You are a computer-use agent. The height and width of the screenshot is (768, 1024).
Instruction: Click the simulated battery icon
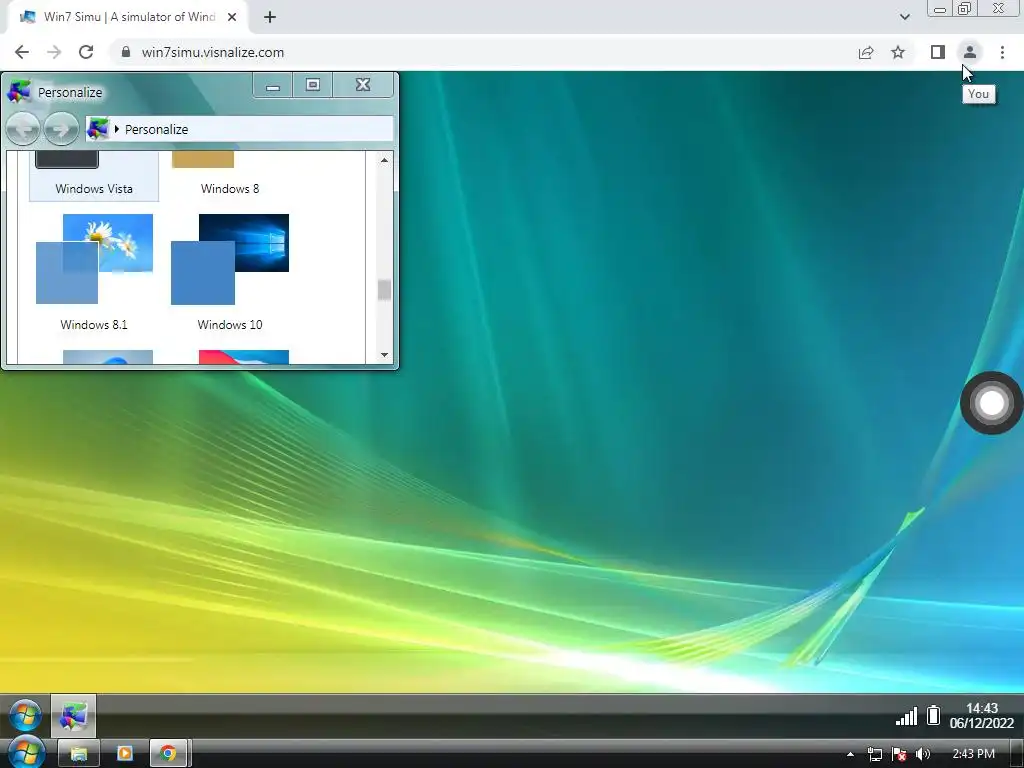pos(934,716)
